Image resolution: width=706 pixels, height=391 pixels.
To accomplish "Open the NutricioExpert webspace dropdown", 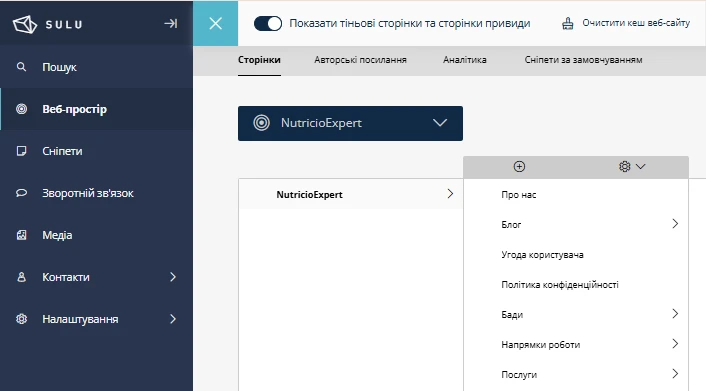I will pos(350,123).
